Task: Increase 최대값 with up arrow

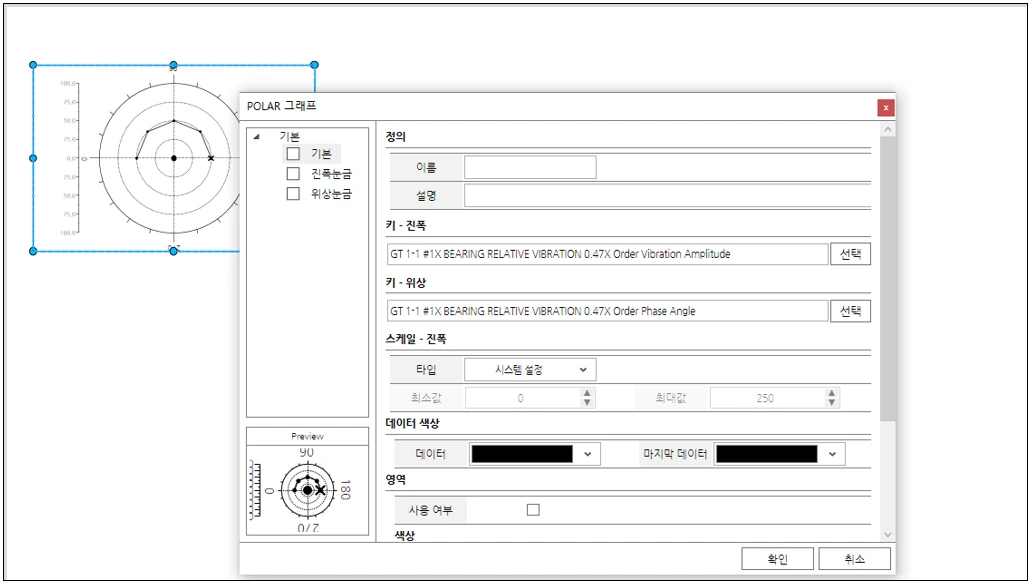Action: [832, 393]
